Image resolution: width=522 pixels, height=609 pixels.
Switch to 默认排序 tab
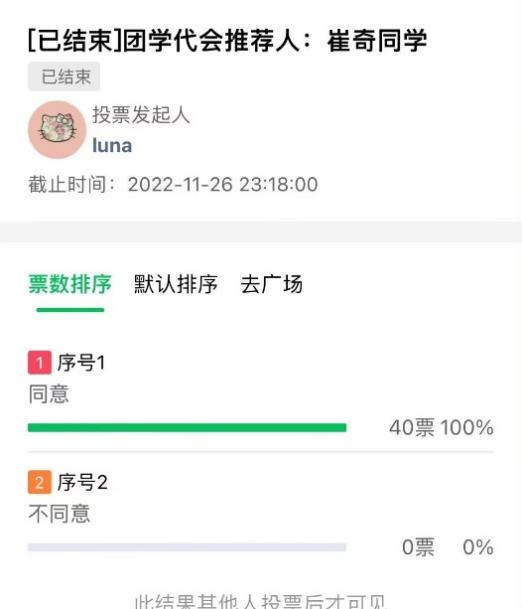[176, 284]
